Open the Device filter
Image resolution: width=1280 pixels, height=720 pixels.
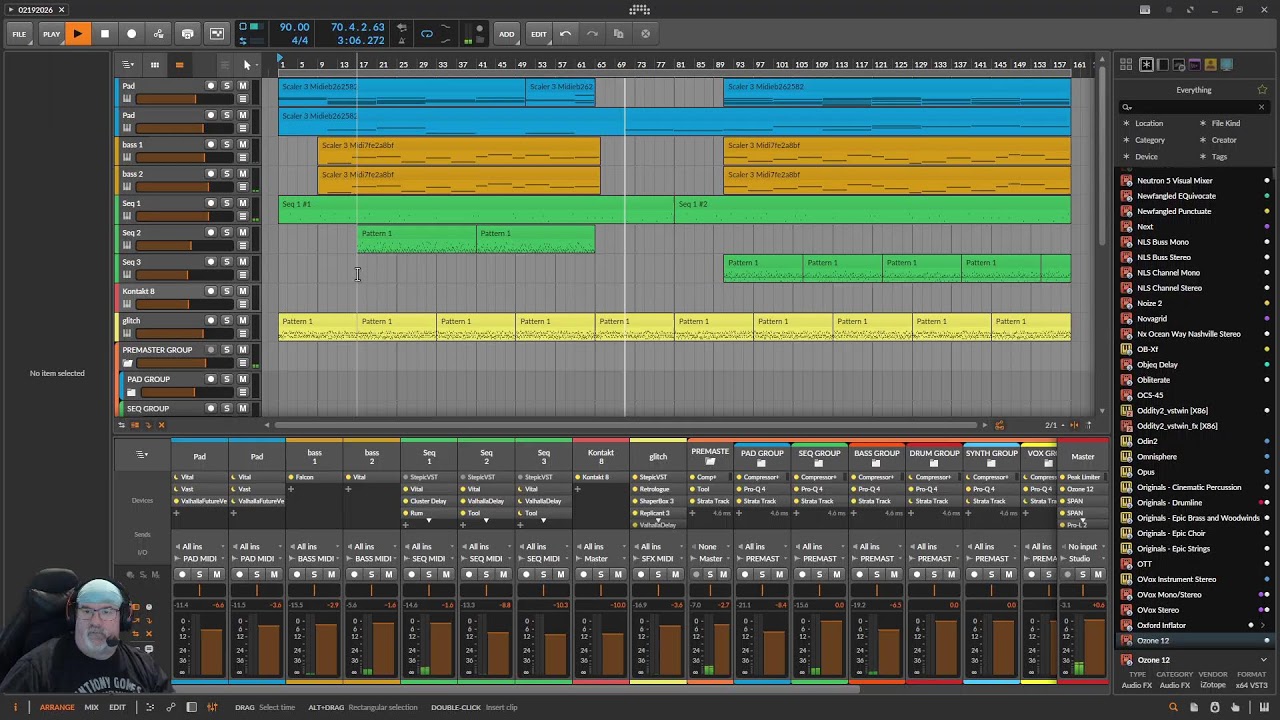[x=1146, y=157]
